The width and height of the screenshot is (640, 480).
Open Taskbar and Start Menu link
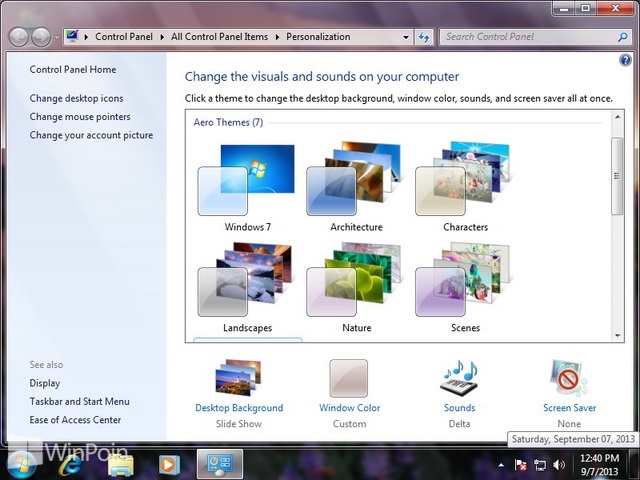tap(79, 402)
